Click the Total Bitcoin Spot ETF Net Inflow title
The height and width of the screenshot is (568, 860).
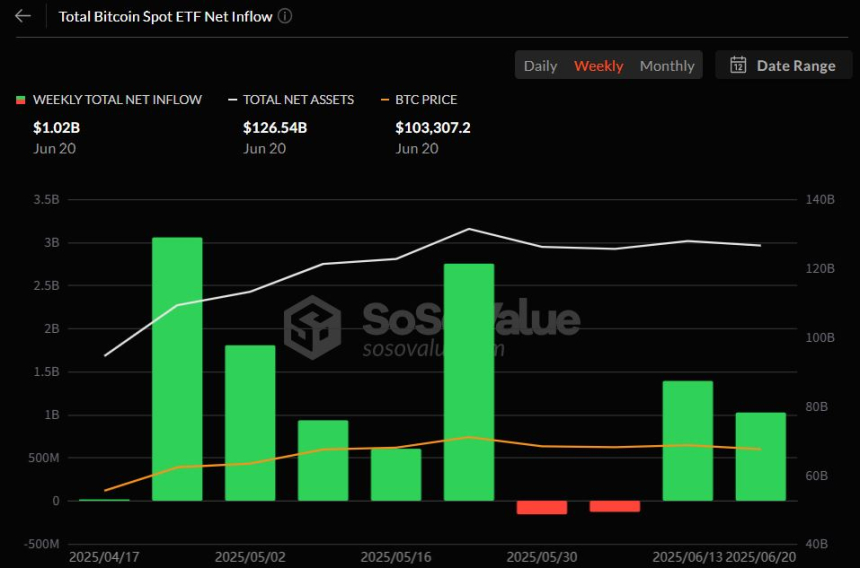(x=165, y=16)
